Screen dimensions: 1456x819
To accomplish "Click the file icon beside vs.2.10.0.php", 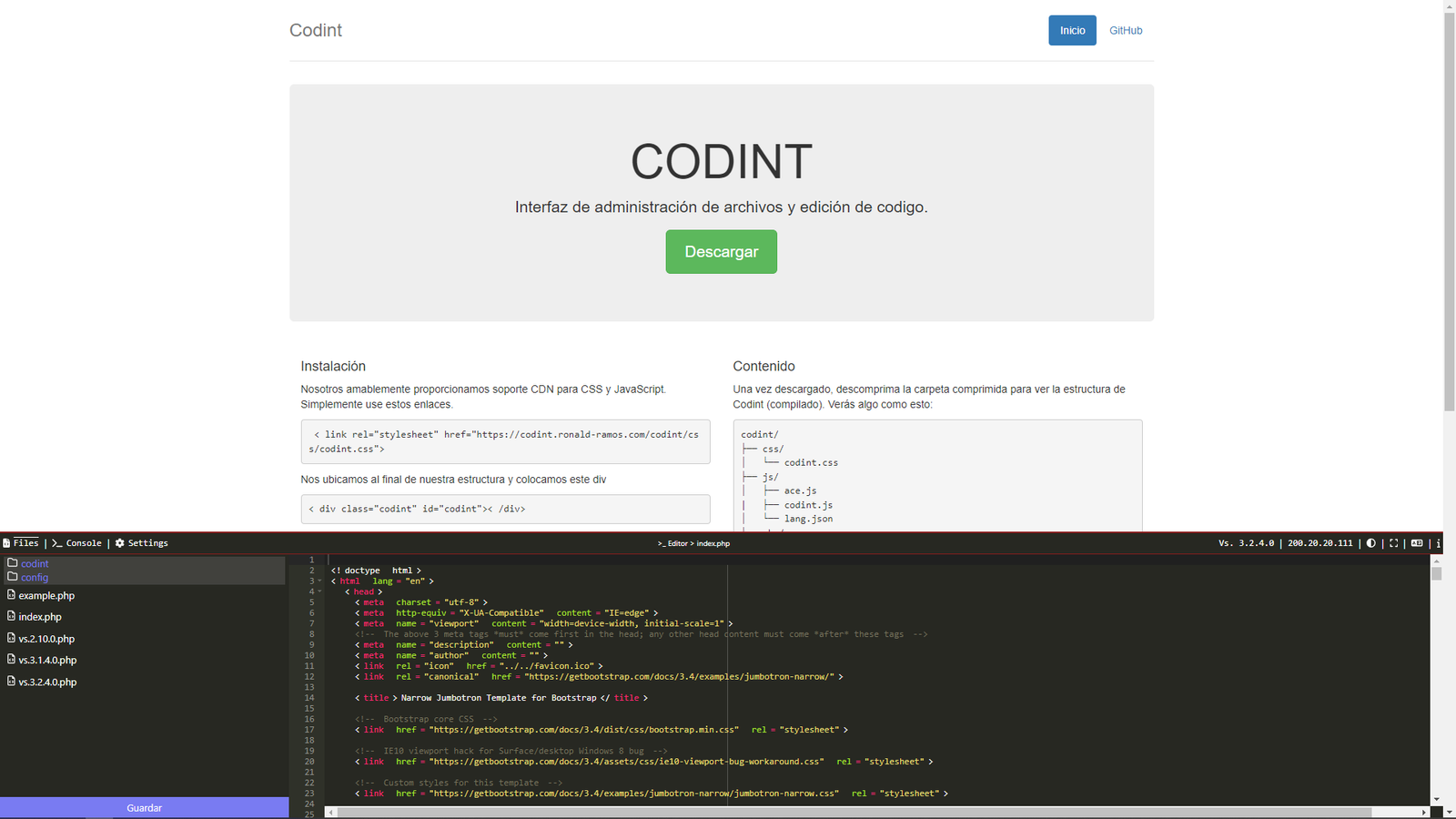I will [11, 638].
